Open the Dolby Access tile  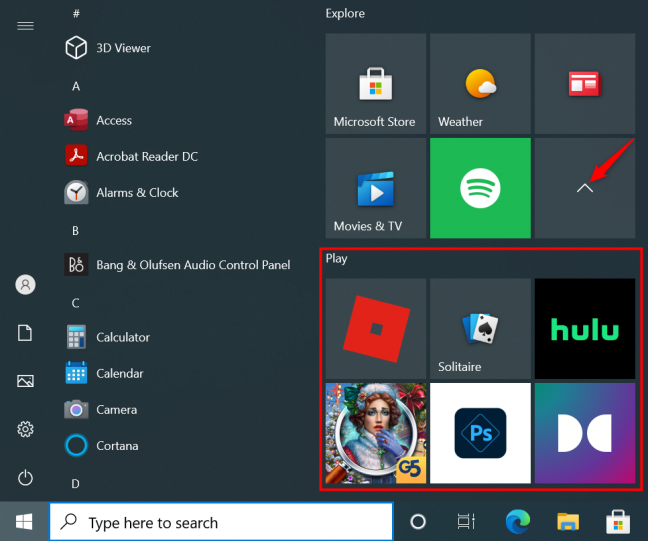click(585, 433)
